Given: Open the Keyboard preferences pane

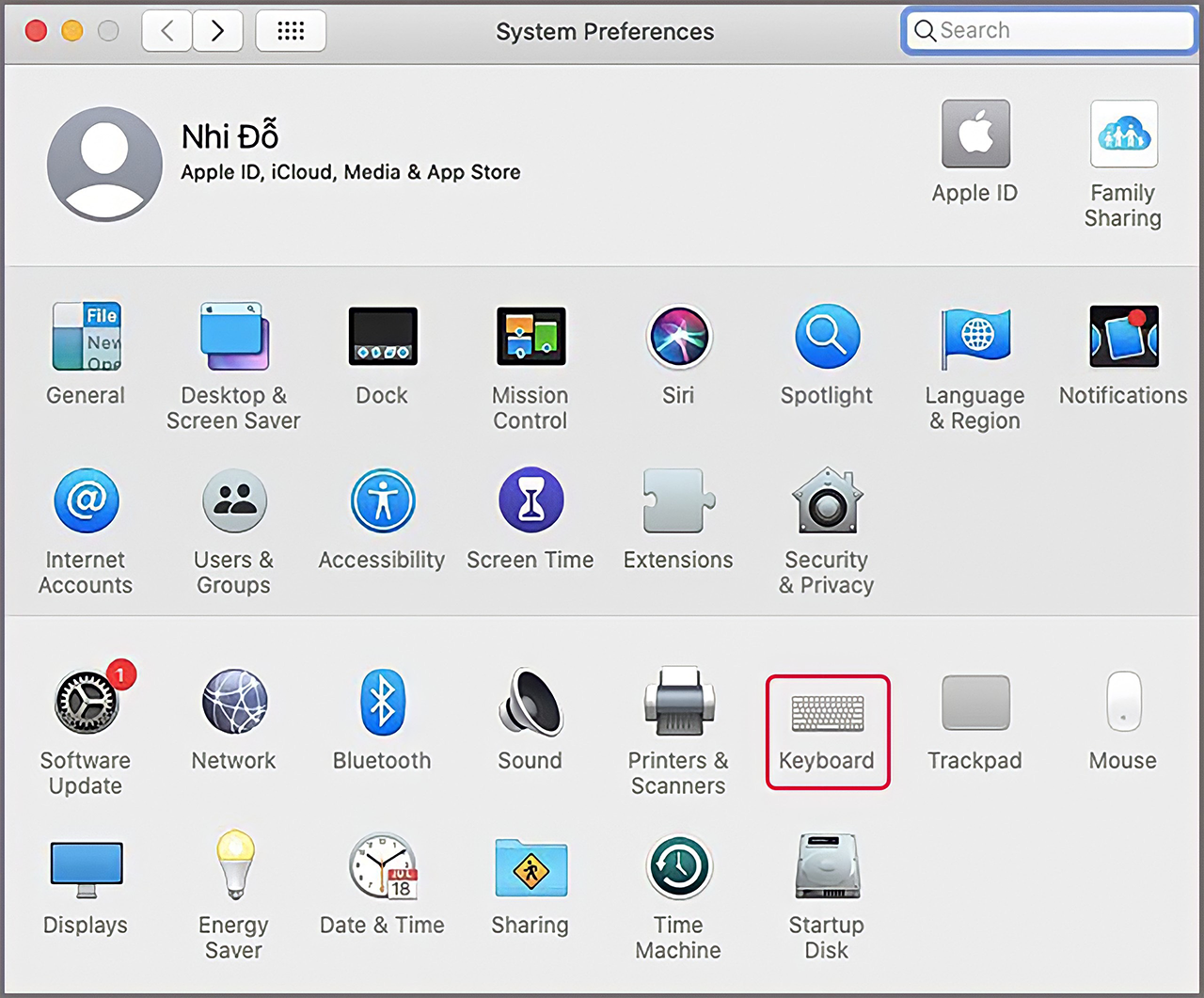Looking at the screenshot, I should 827,732.
